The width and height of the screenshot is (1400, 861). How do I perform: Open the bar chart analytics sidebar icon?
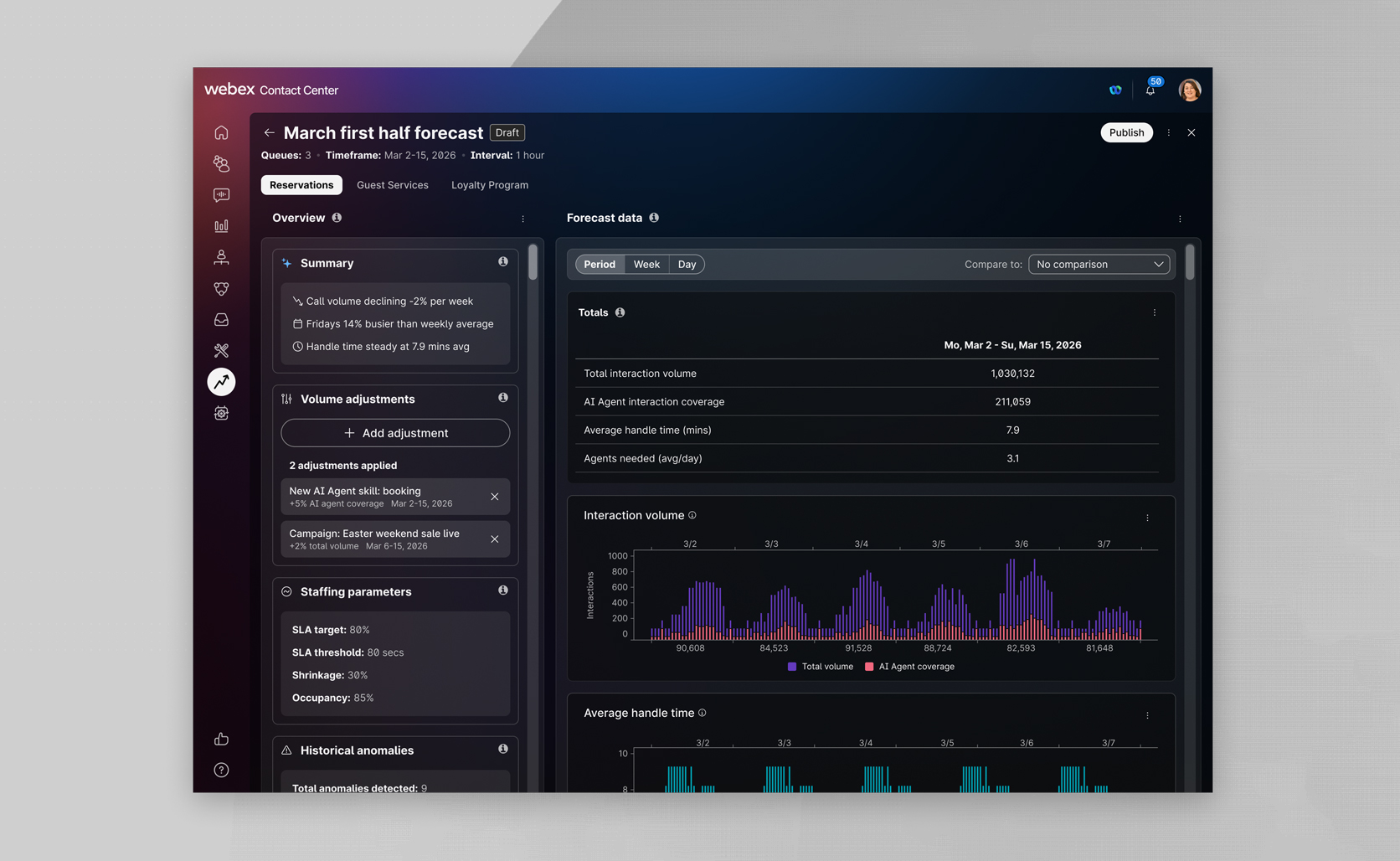(x=221, y=226)
